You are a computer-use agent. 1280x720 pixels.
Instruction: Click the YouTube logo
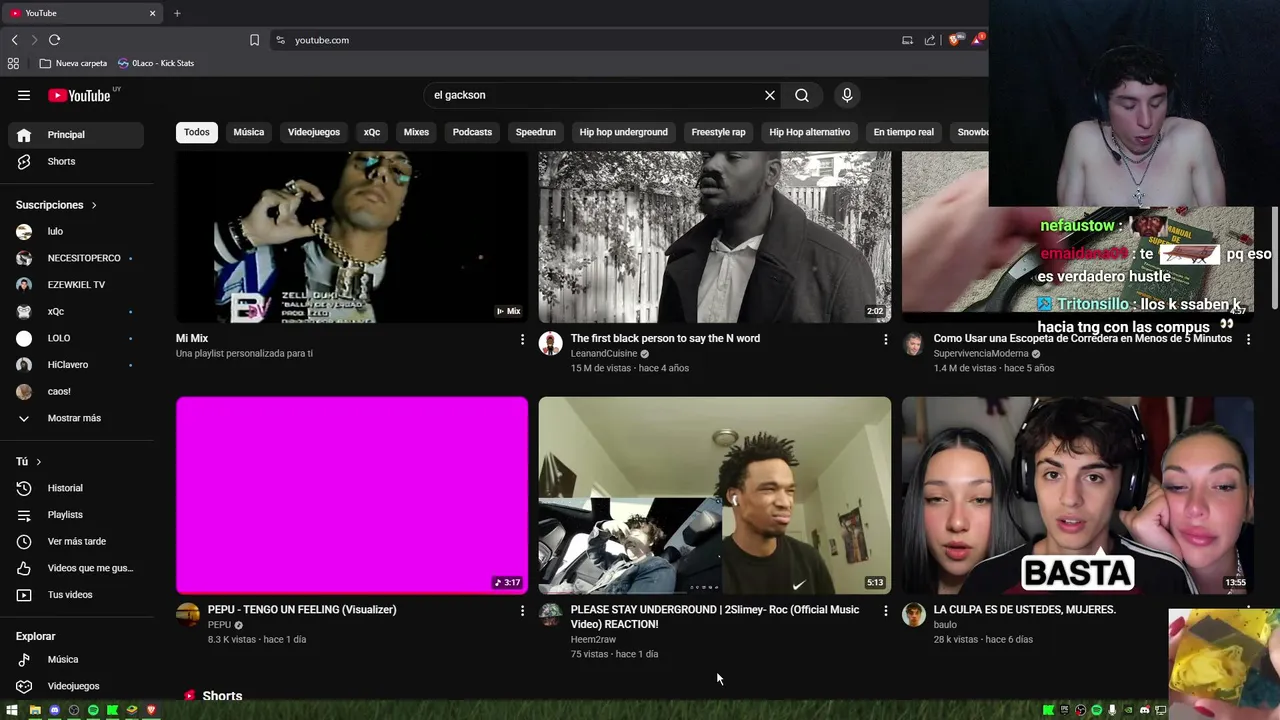(80, 95)
